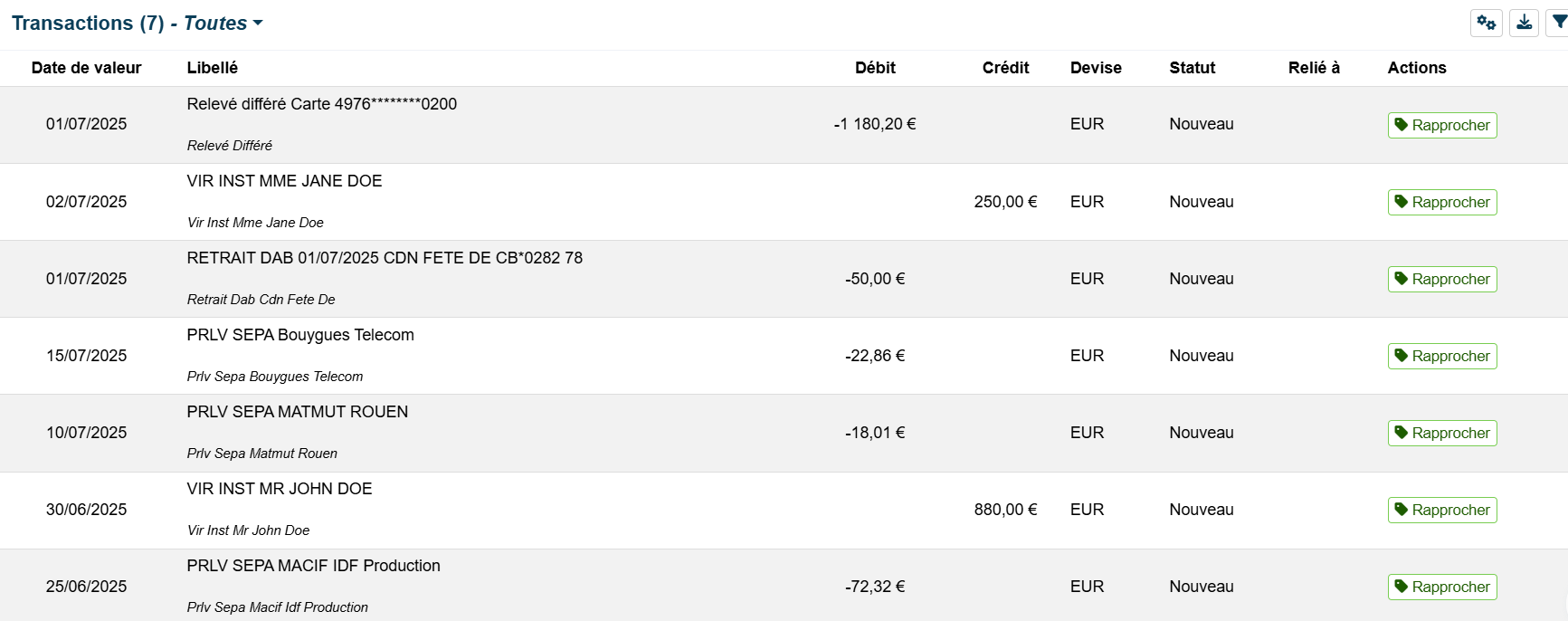
Task: Rapprocher the VIR INST MR JOHN DOE transaction
Action: (x=1442, y=510)
